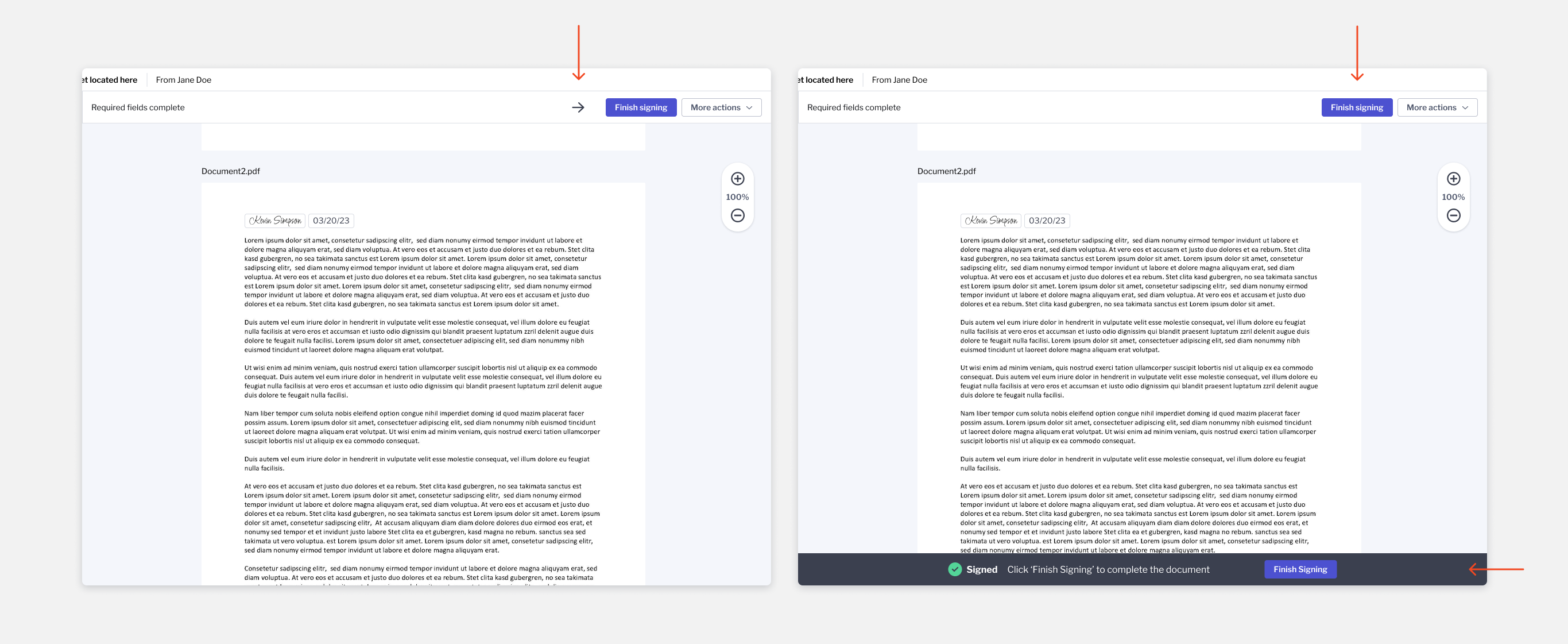The height and width of the screenshot is (644, 1568).
Task: Click the 100% zoom level in right viewer
Action: (x=1453, y=197)
